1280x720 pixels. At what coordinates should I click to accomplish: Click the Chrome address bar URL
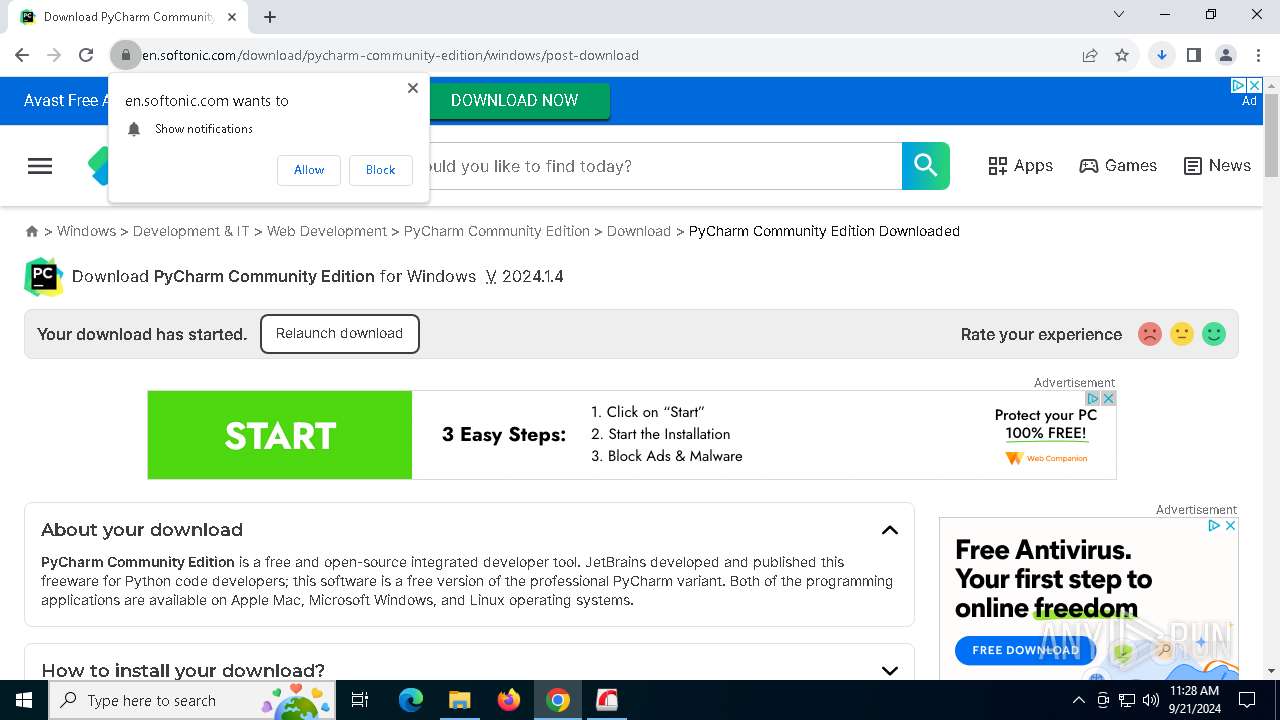coord(390,55)
